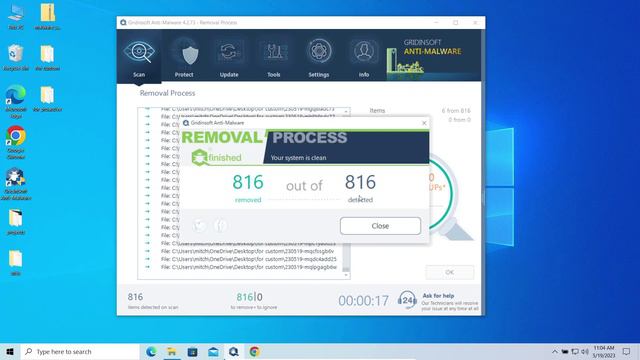Click the green 816 removed count
Screen dimensions: 640x360
248,182
